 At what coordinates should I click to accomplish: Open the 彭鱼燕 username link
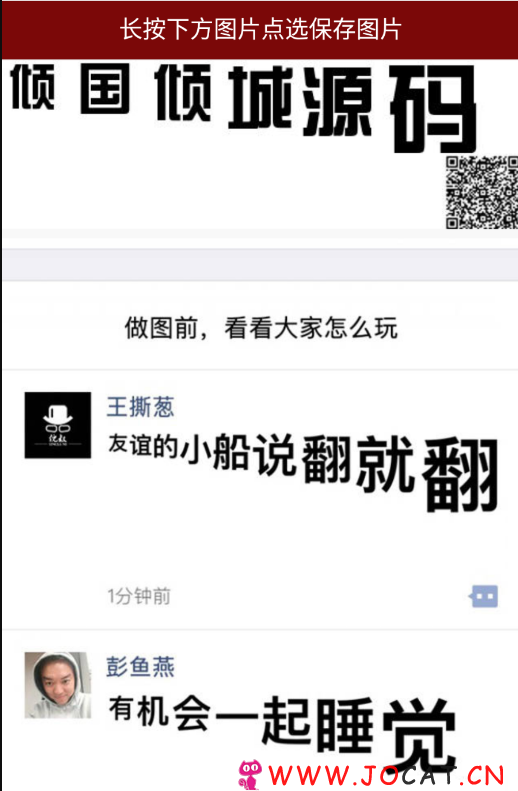140,666
